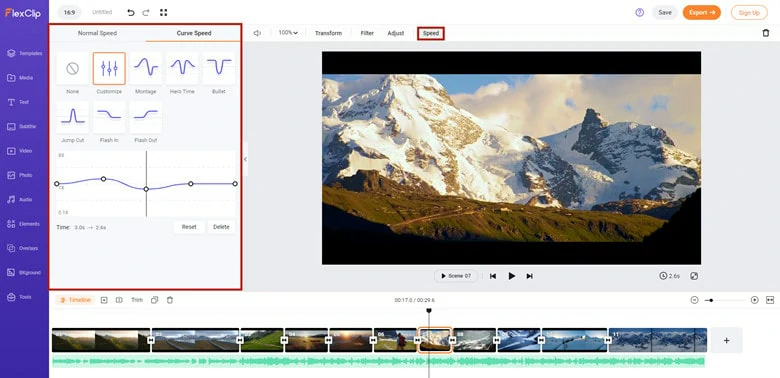
Task: Choose the Hero Time curve preset
Action: pos(183,68)
